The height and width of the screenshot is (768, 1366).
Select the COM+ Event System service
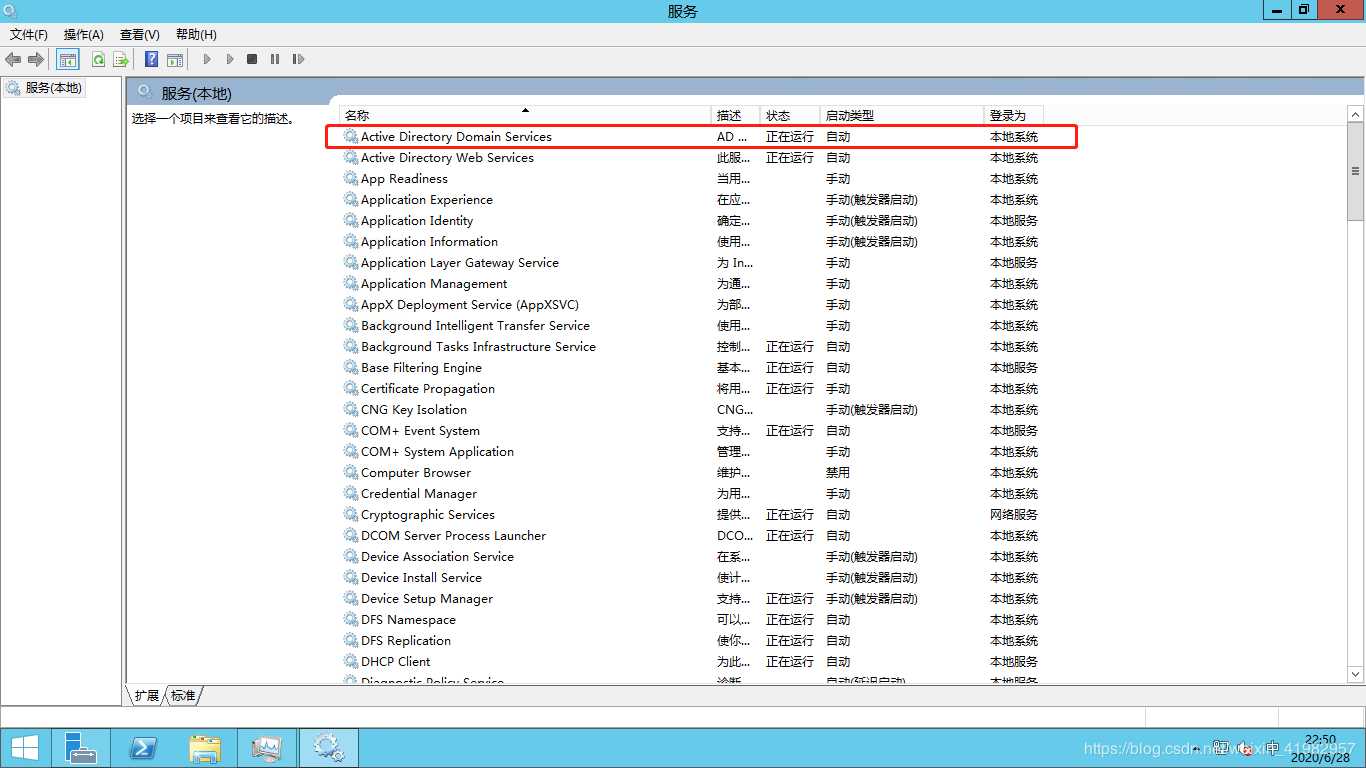coord(692,431)
